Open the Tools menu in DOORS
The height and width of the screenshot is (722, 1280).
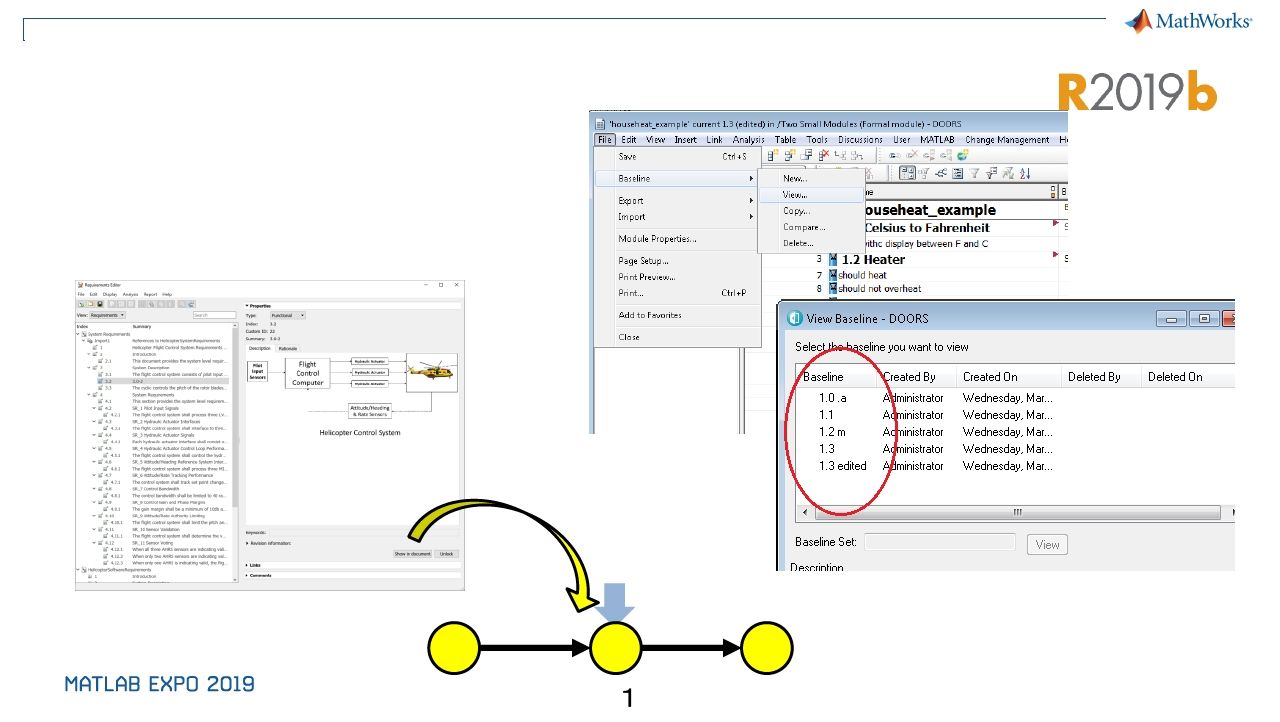point(817,140)
